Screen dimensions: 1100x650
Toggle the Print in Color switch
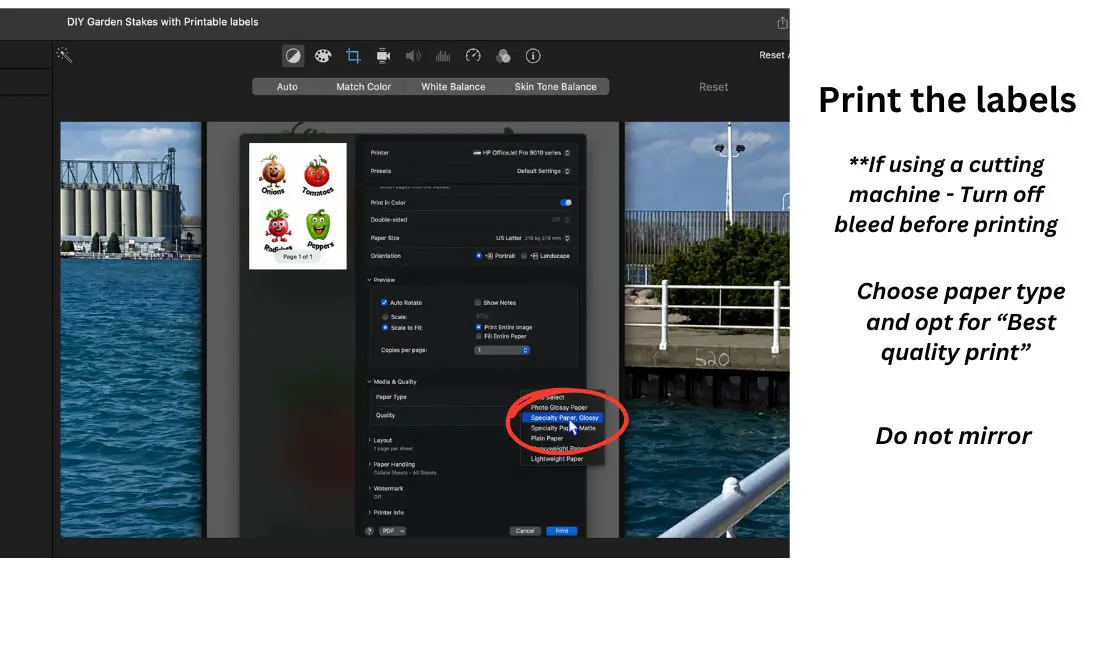coord(566,203)
